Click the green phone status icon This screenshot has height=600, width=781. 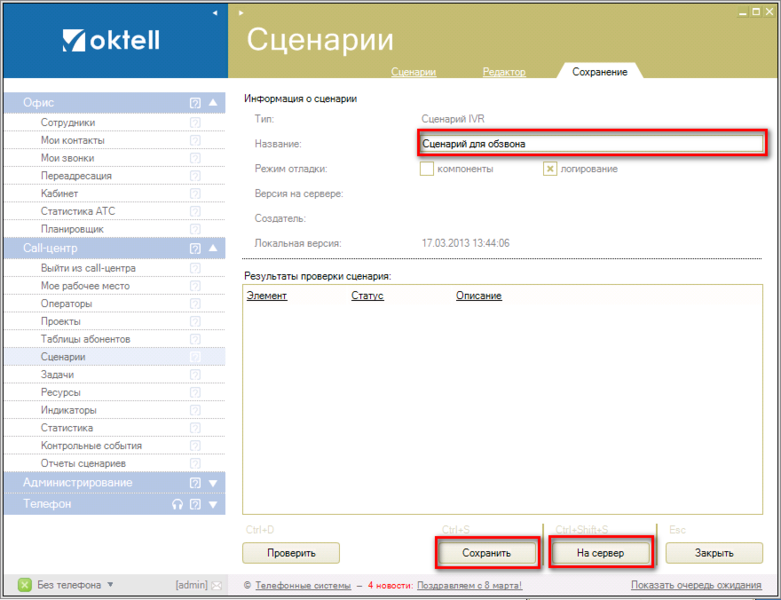(24, 585)
